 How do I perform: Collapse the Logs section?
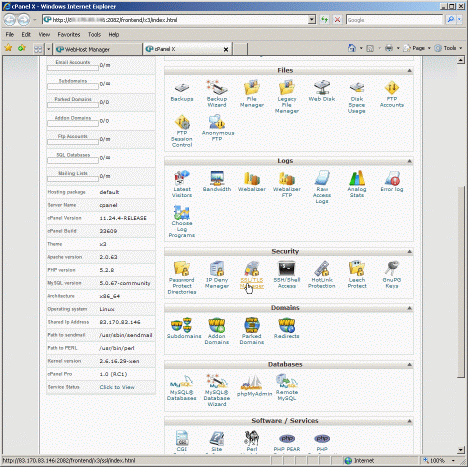click(x=409, y=161)
